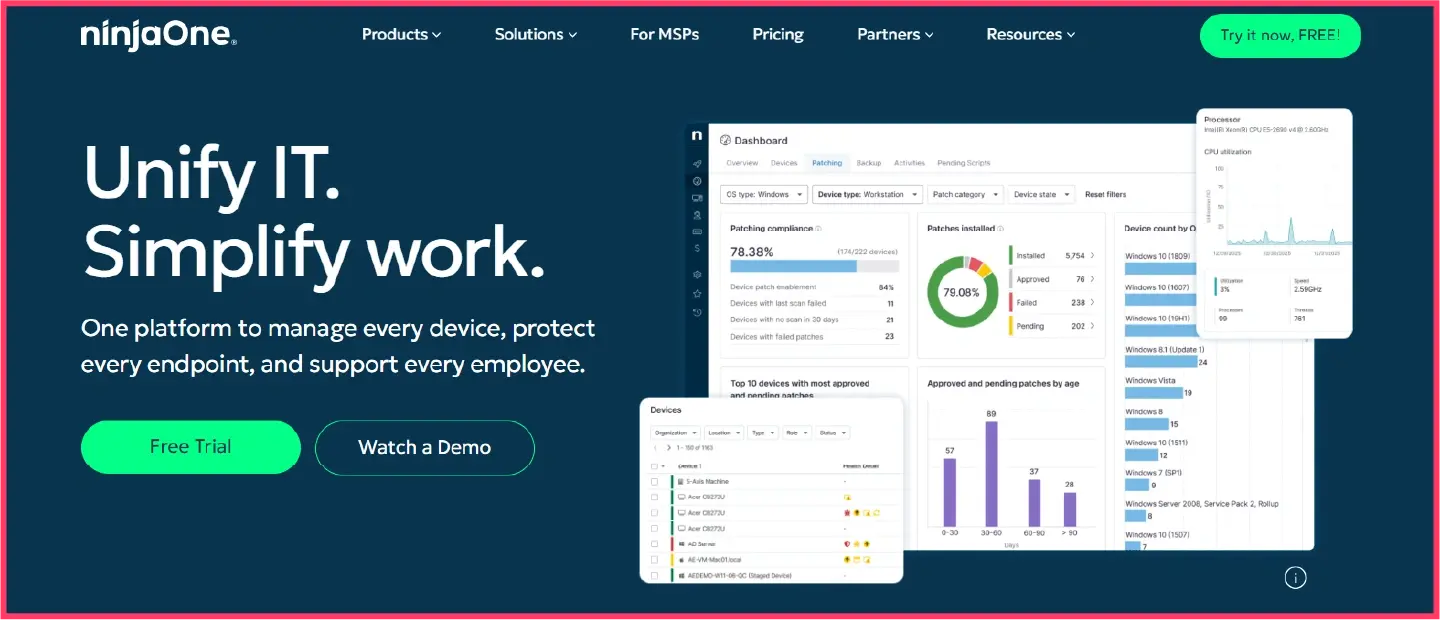Click the history clock icon in sidebar
Image resolution: width=1440 pixels, height=620 pixels.
coord(697,313)
